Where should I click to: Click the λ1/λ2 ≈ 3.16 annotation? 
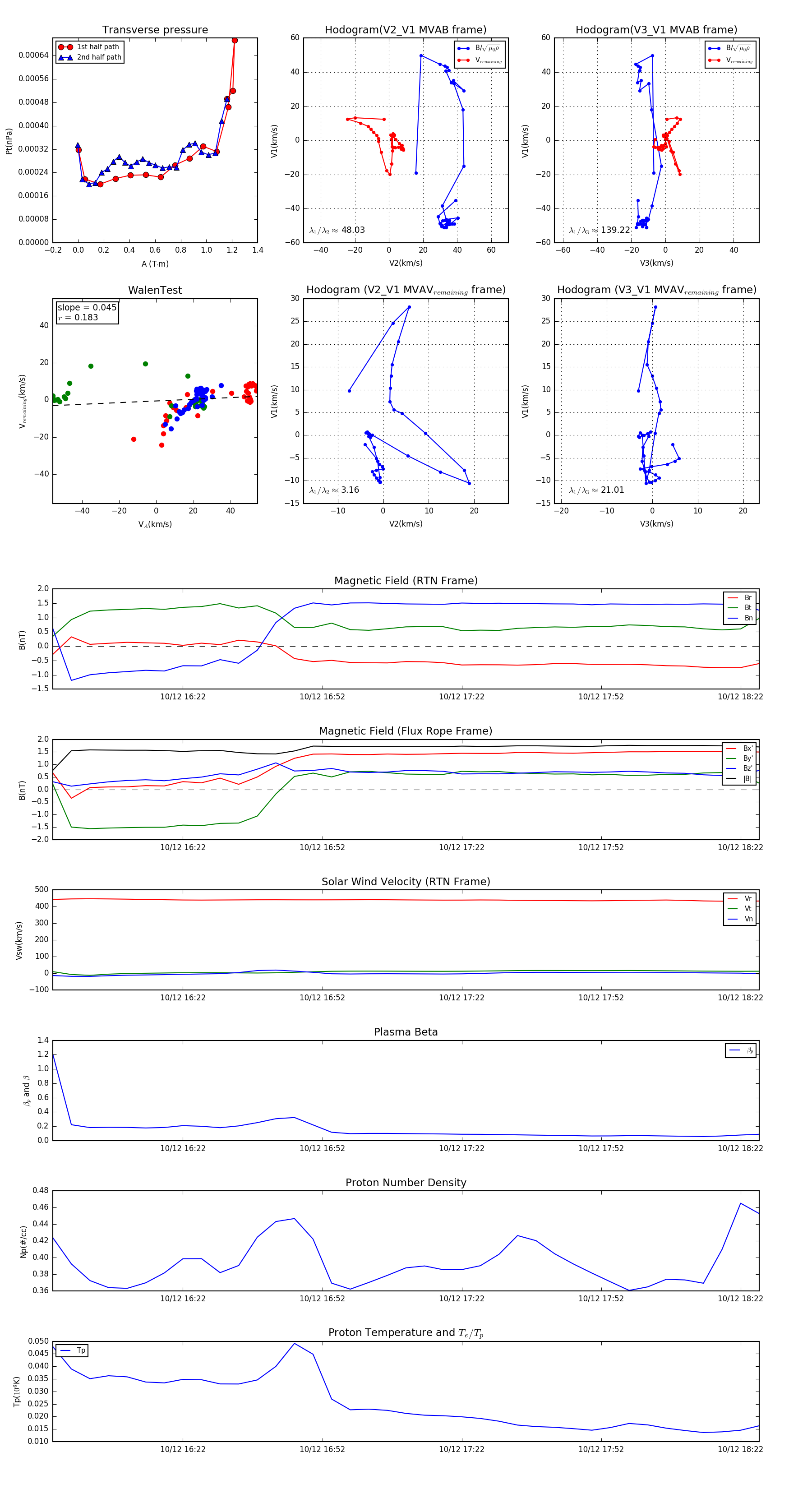[x=334, y=490]
